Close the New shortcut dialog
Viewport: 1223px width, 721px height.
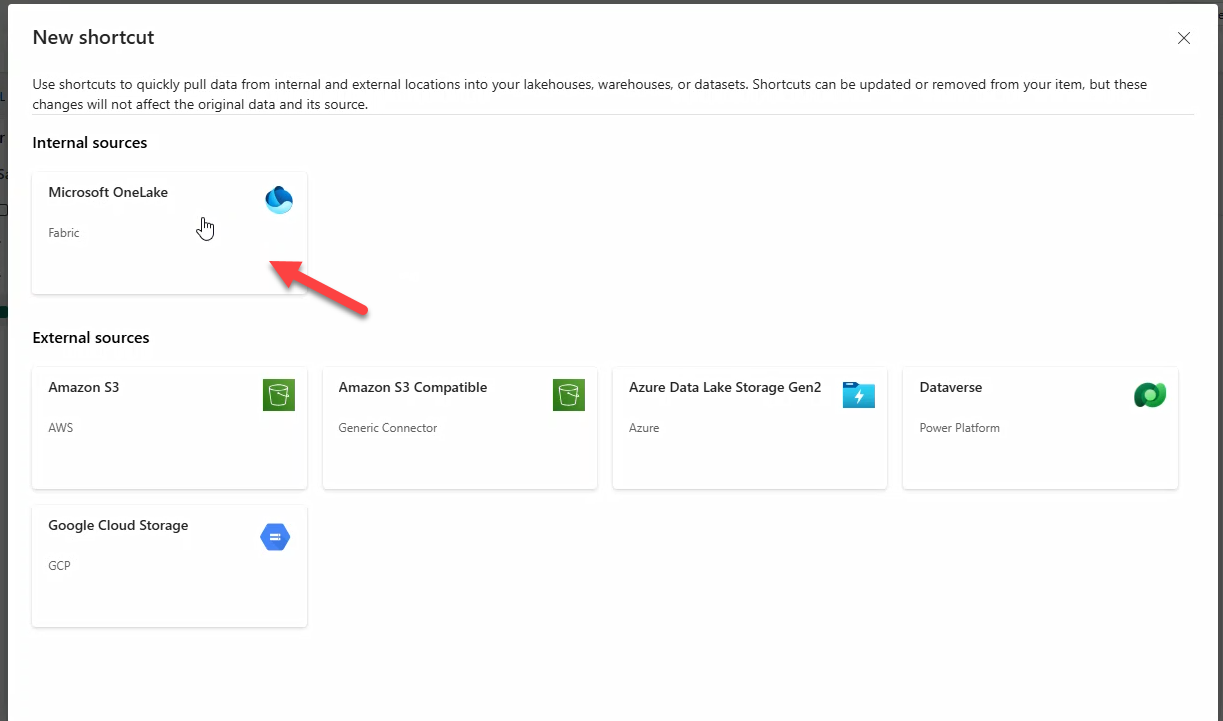point(1184,38)
